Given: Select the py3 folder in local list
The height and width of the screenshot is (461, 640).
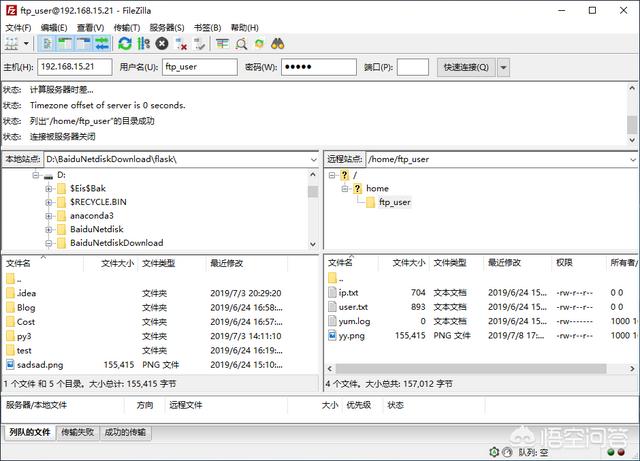Looking at the screenshot, I should pyautogui.click(x=24, y=336).
